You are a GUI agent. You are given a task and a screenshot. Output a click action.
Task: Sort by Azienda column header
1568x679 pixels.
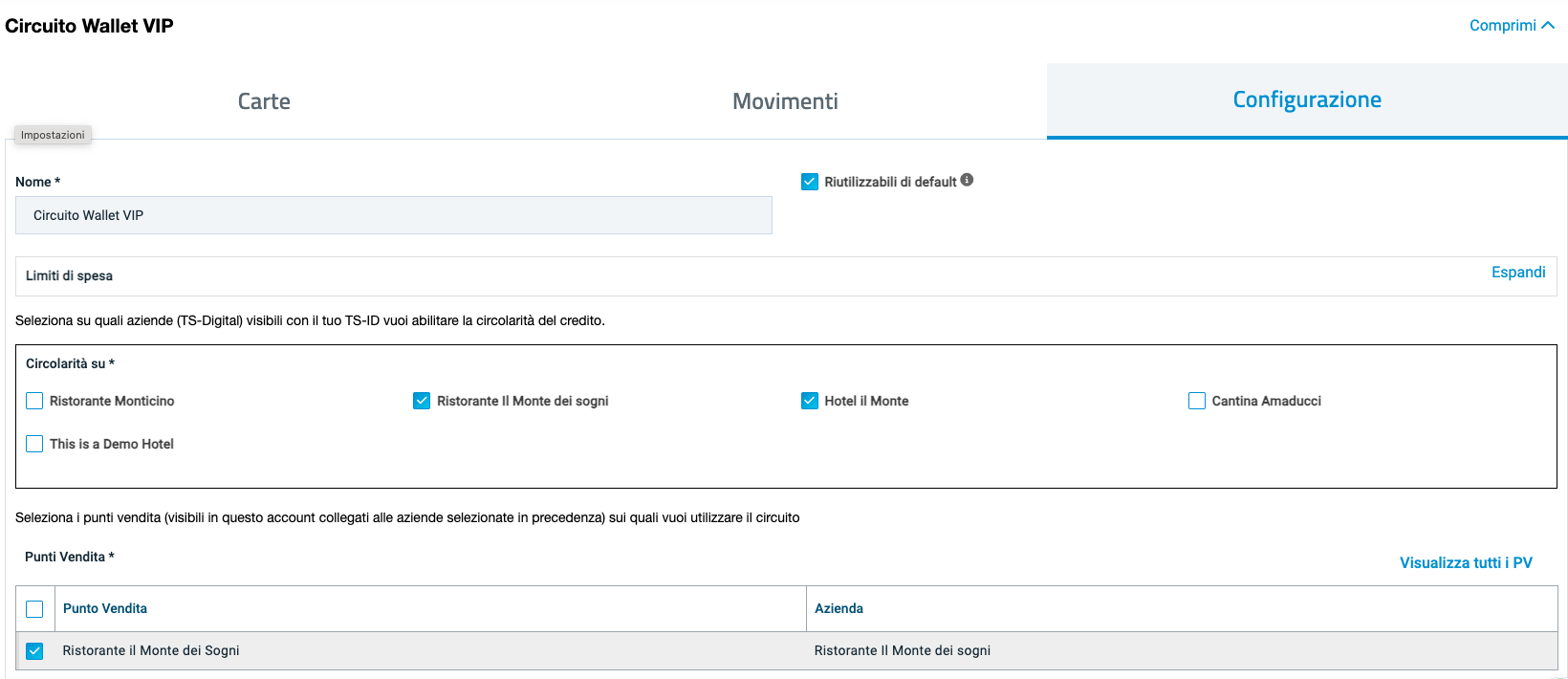(838, 608)
